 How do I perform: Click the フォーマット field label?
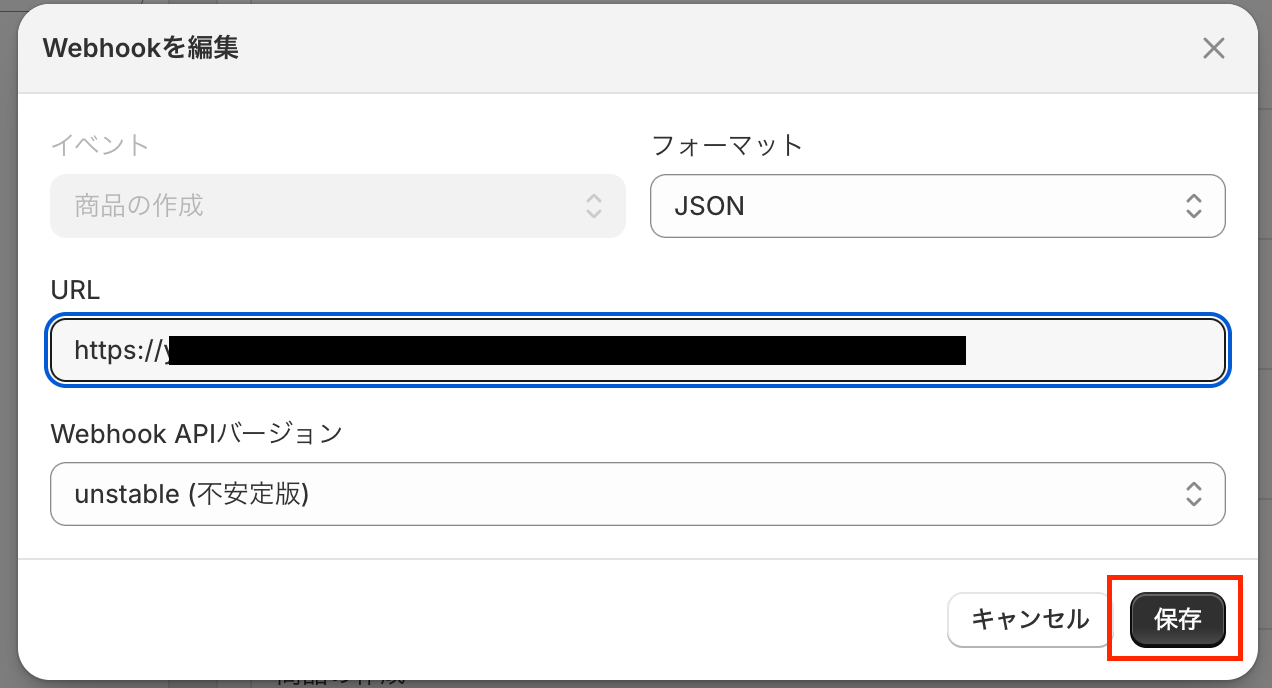727,145
